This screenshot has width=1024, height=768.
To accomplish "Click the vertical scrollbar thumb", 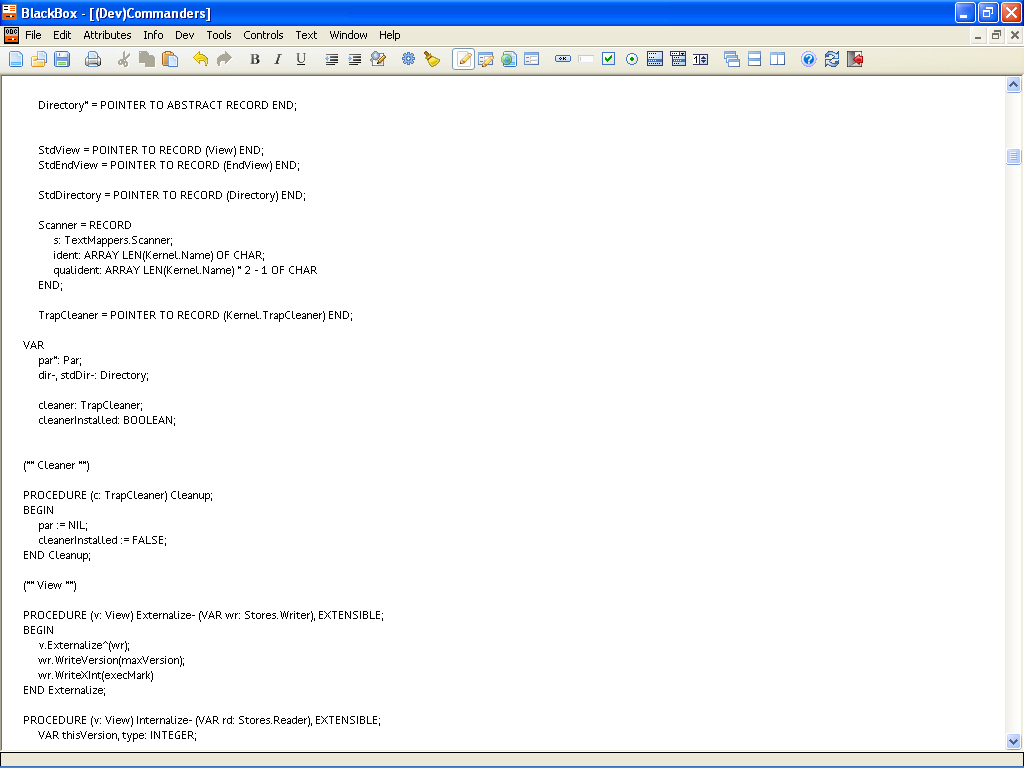I will click(x=1013, y=156).
